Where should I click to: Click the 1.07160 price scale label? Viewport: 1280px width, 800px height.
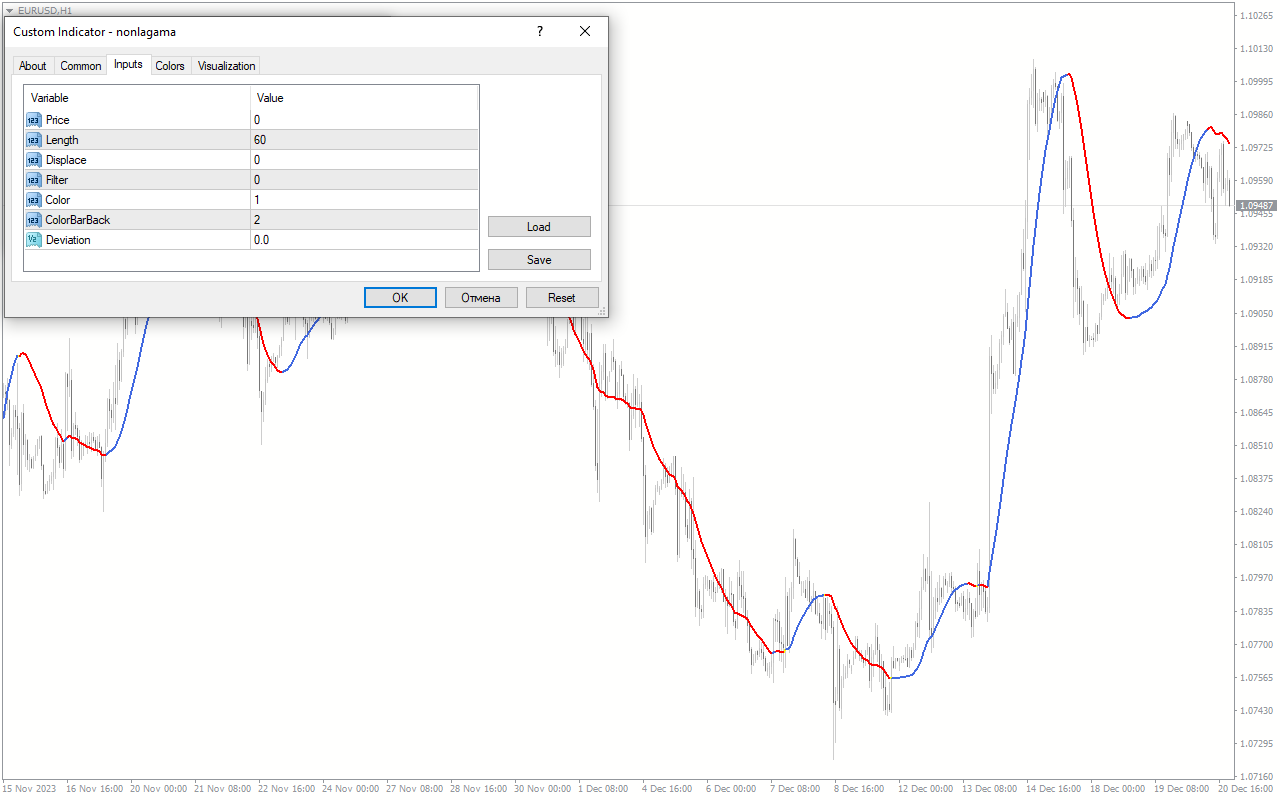1256,776
